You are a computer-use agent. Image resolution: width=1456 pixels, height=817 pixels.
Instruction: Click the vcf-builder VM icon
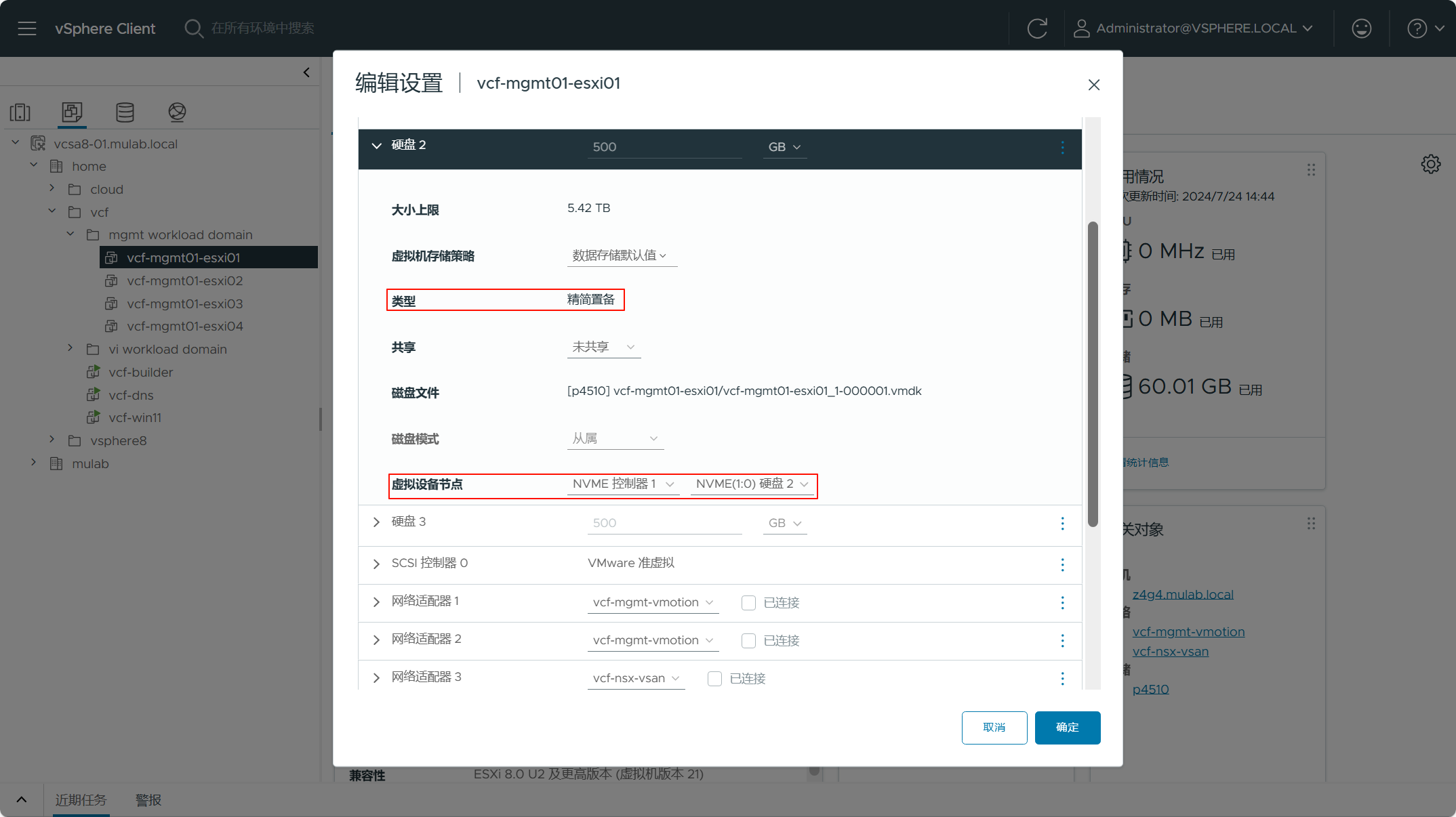[x=94, y=372]
